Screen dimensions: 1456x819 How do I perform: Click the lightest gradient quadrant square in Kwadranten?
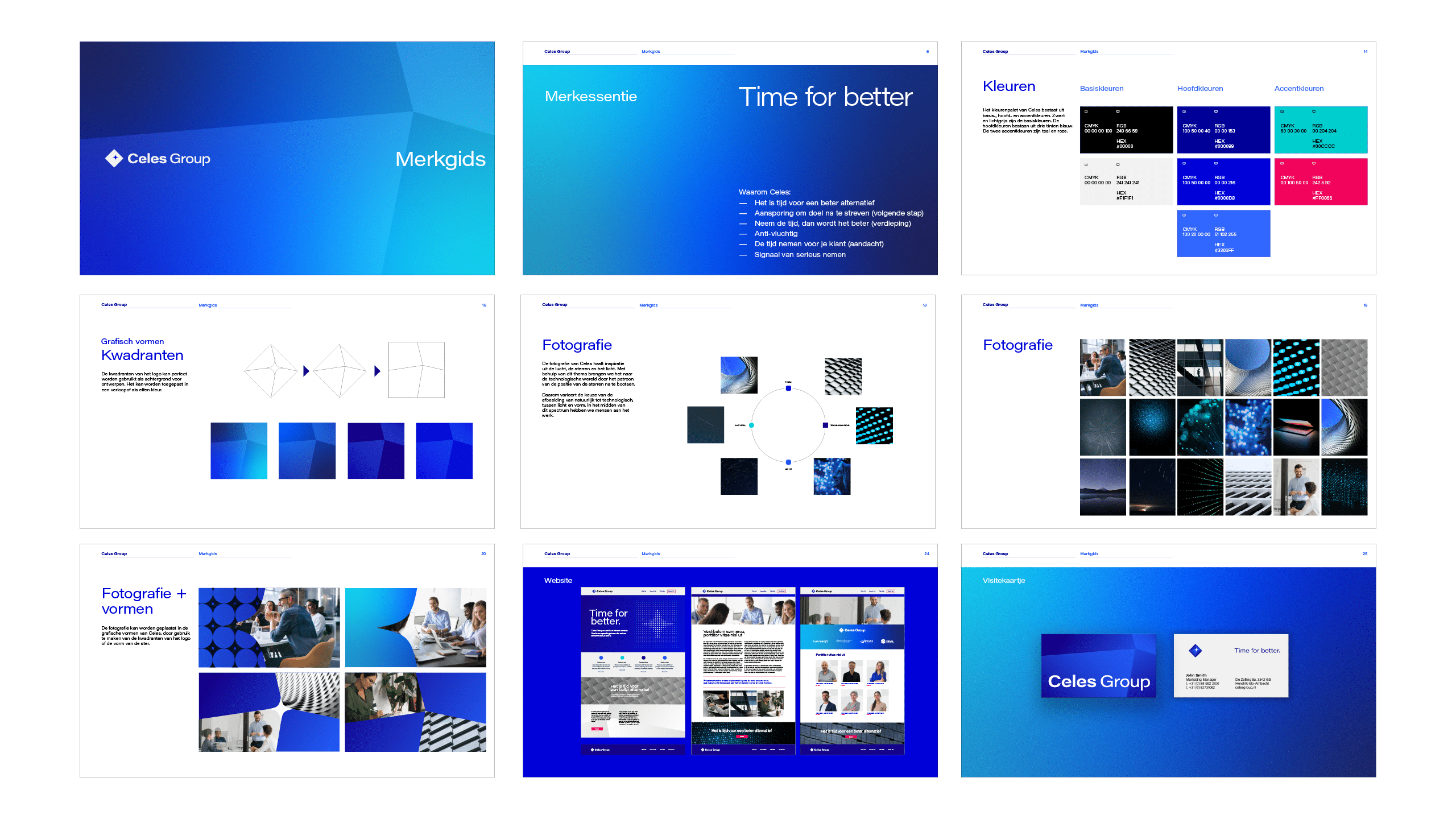pyautogui.click(x=239, y=450)
